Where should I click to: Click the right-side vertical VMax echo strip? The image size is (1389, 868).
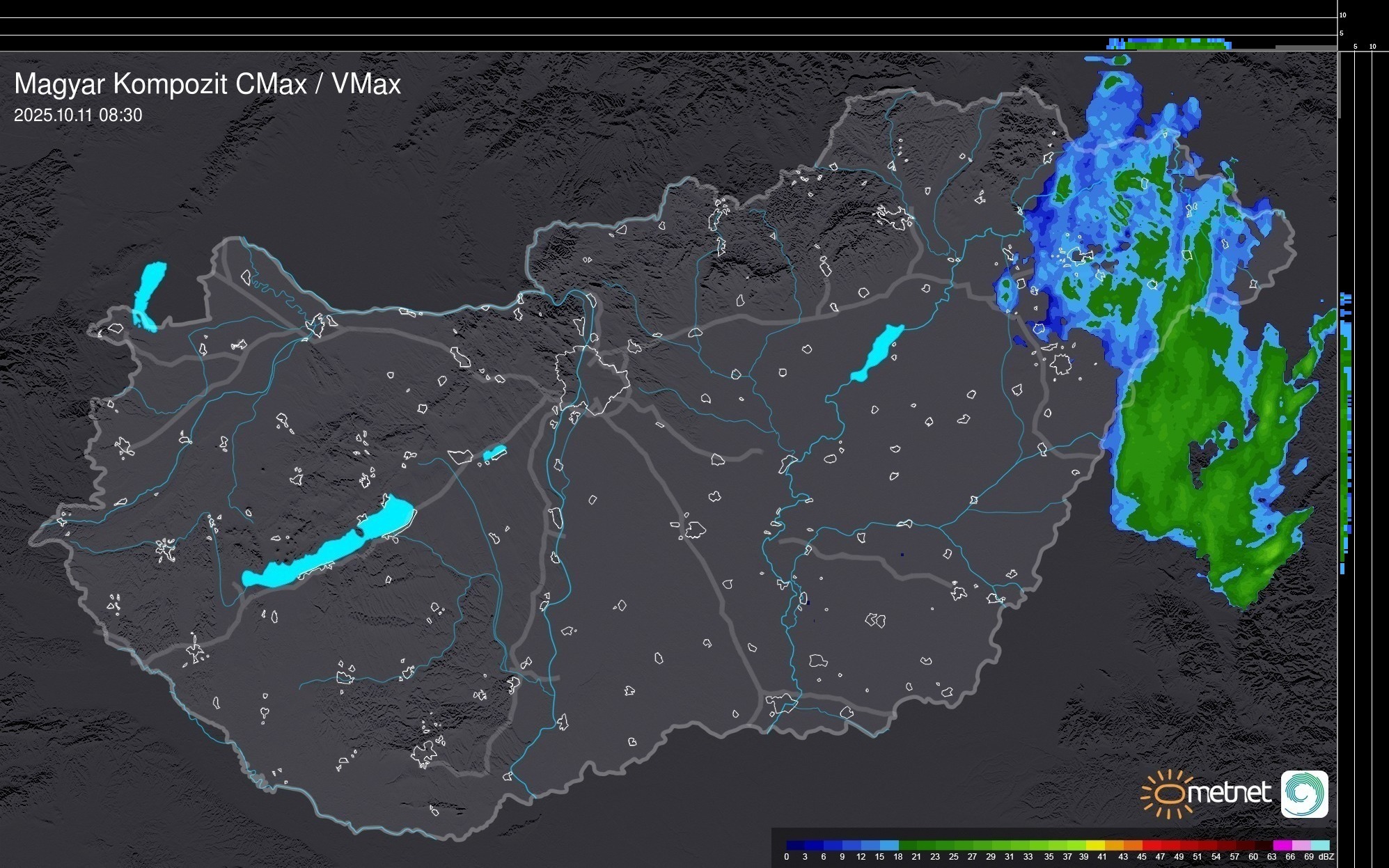(x=1346, y=432)
